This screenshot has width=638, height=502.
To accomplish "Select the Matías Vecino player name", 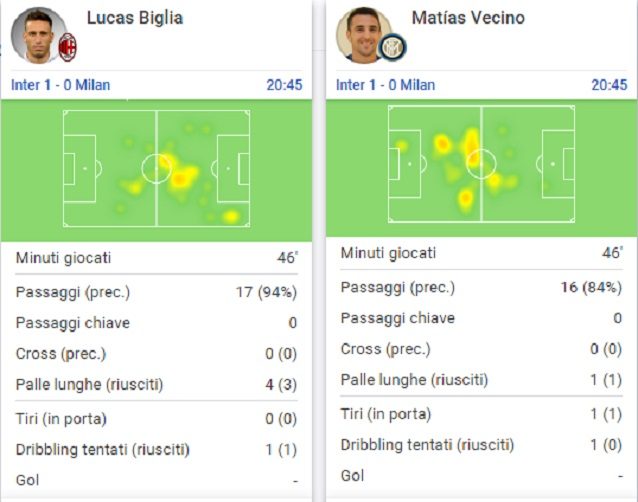I will pyautogui.click(x=468, y=18).
